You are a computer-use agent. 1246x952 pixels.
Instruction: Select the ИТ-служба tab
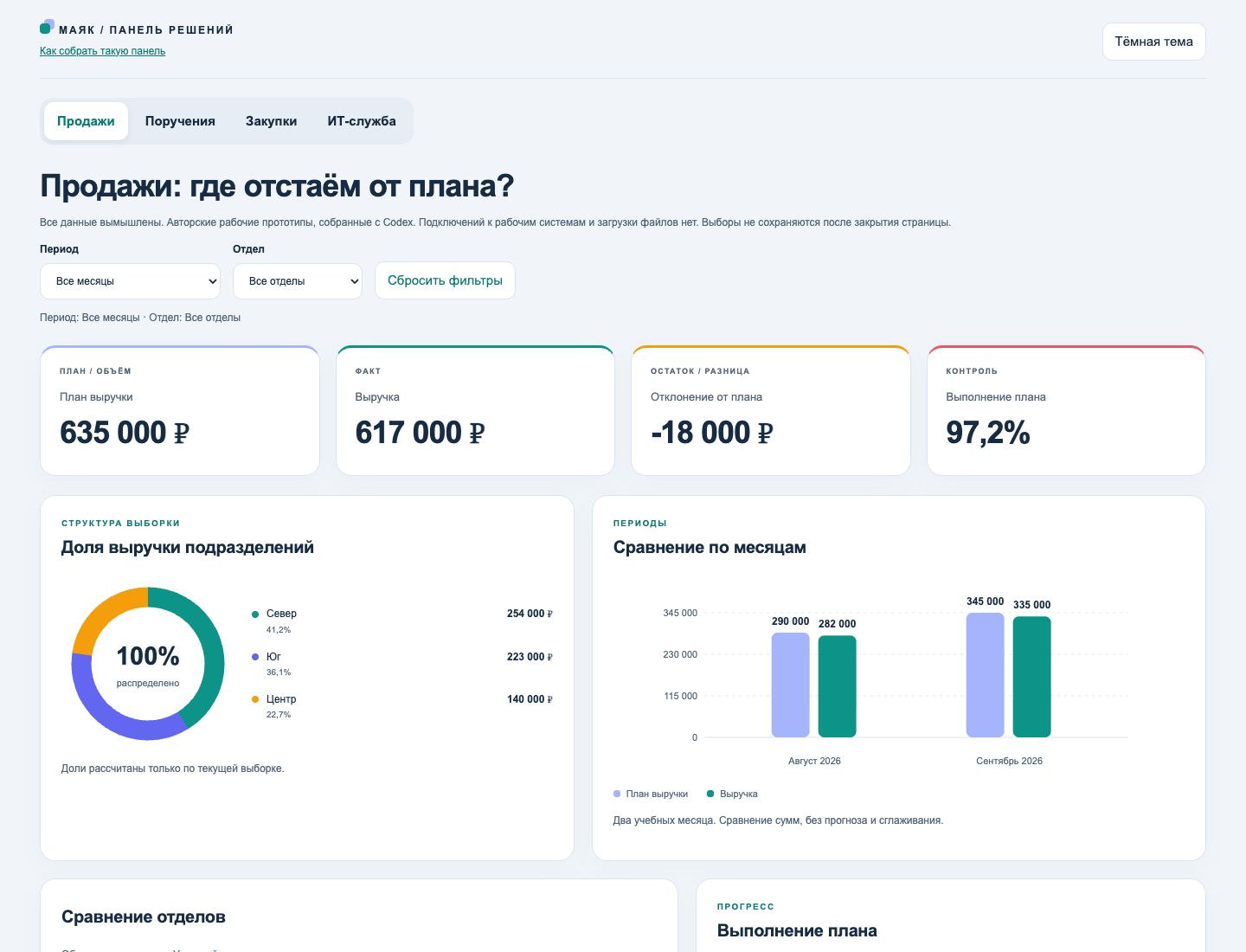[362, 121]
